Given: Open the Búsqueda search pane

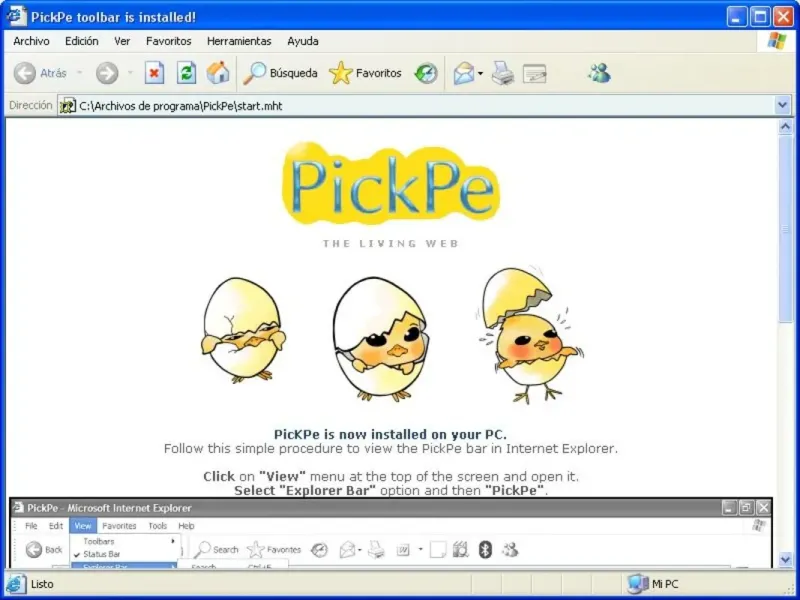Looking at the screenshot, I should 280,73.
